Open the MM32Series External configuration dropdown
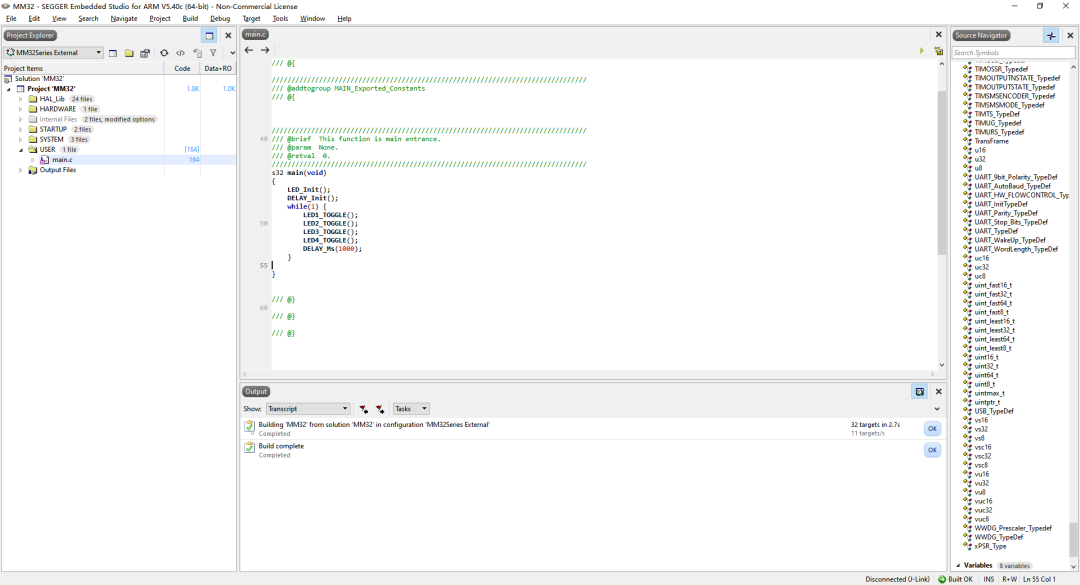Image resolution: width=1080 pixels, height=585 pixels. coord(54,53)
